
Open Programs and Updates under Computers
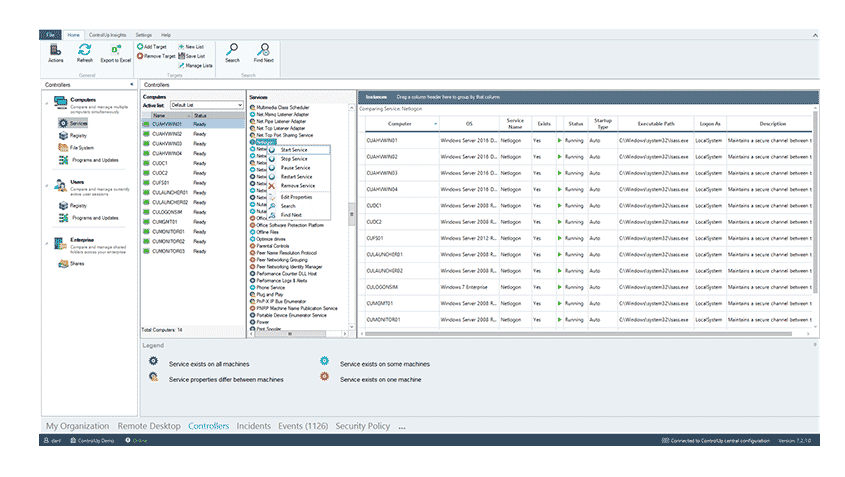88,160
